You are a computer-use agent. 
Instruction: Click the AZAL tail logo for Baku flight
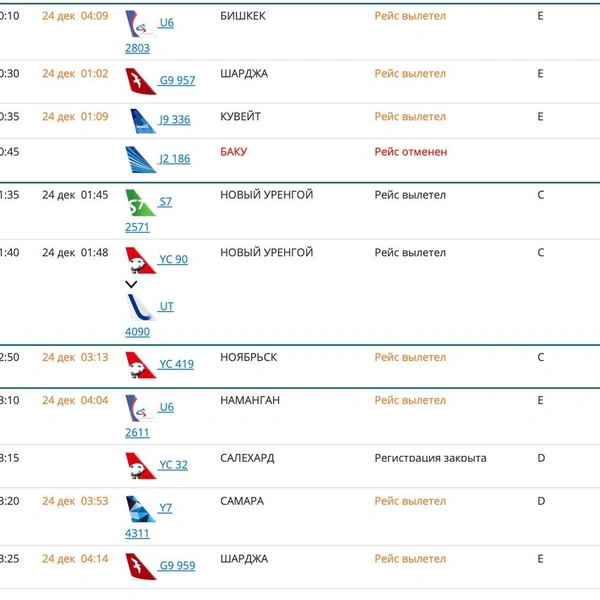pos(140,160)
